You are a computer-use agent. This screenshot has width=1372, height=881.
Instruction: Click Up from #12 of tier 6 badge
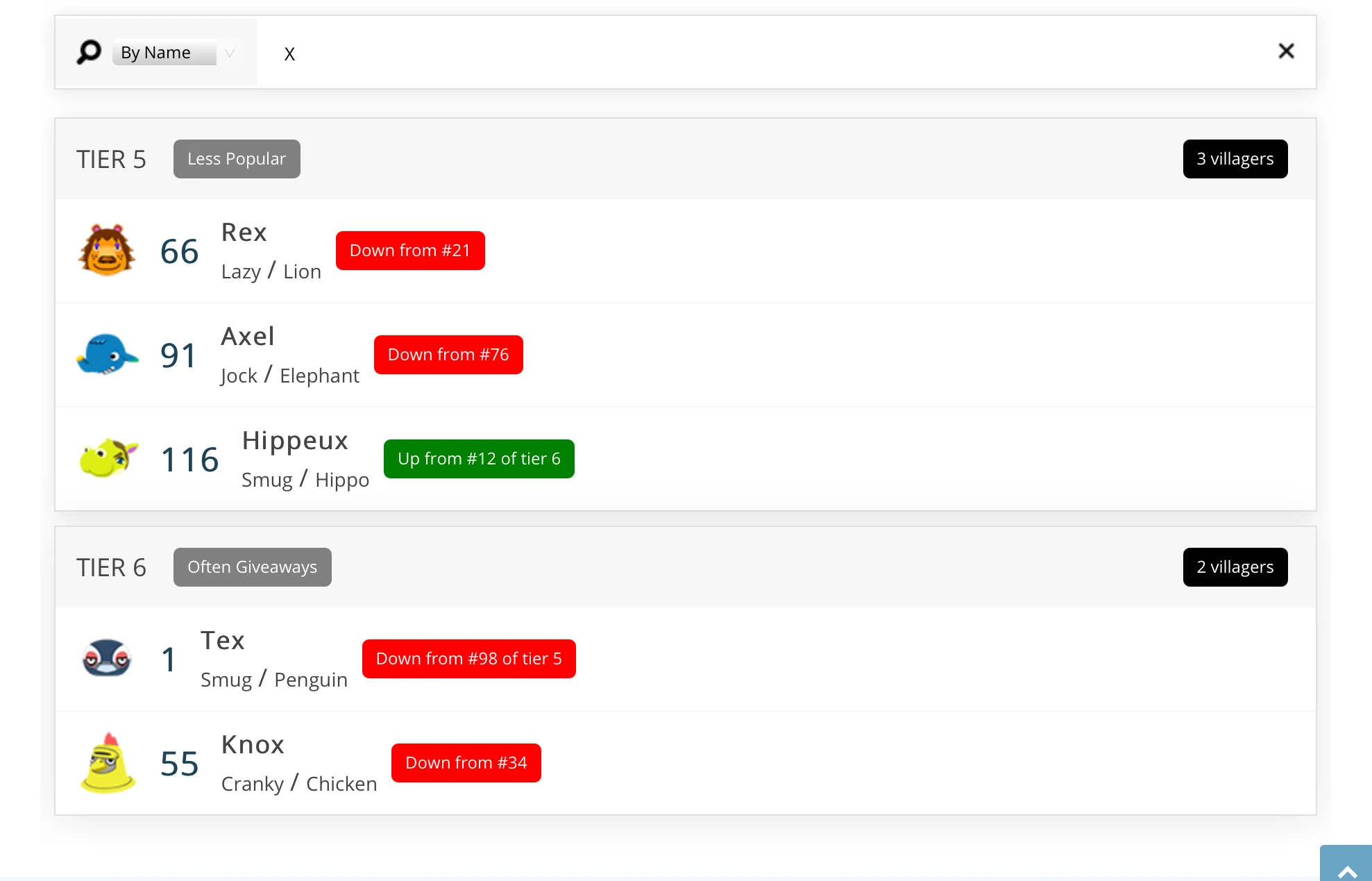pos(478,459)
